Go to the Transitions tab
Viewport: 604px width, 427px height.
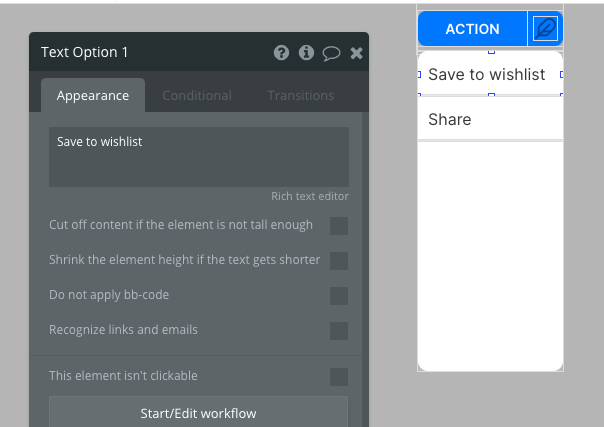tap(300, 96)
